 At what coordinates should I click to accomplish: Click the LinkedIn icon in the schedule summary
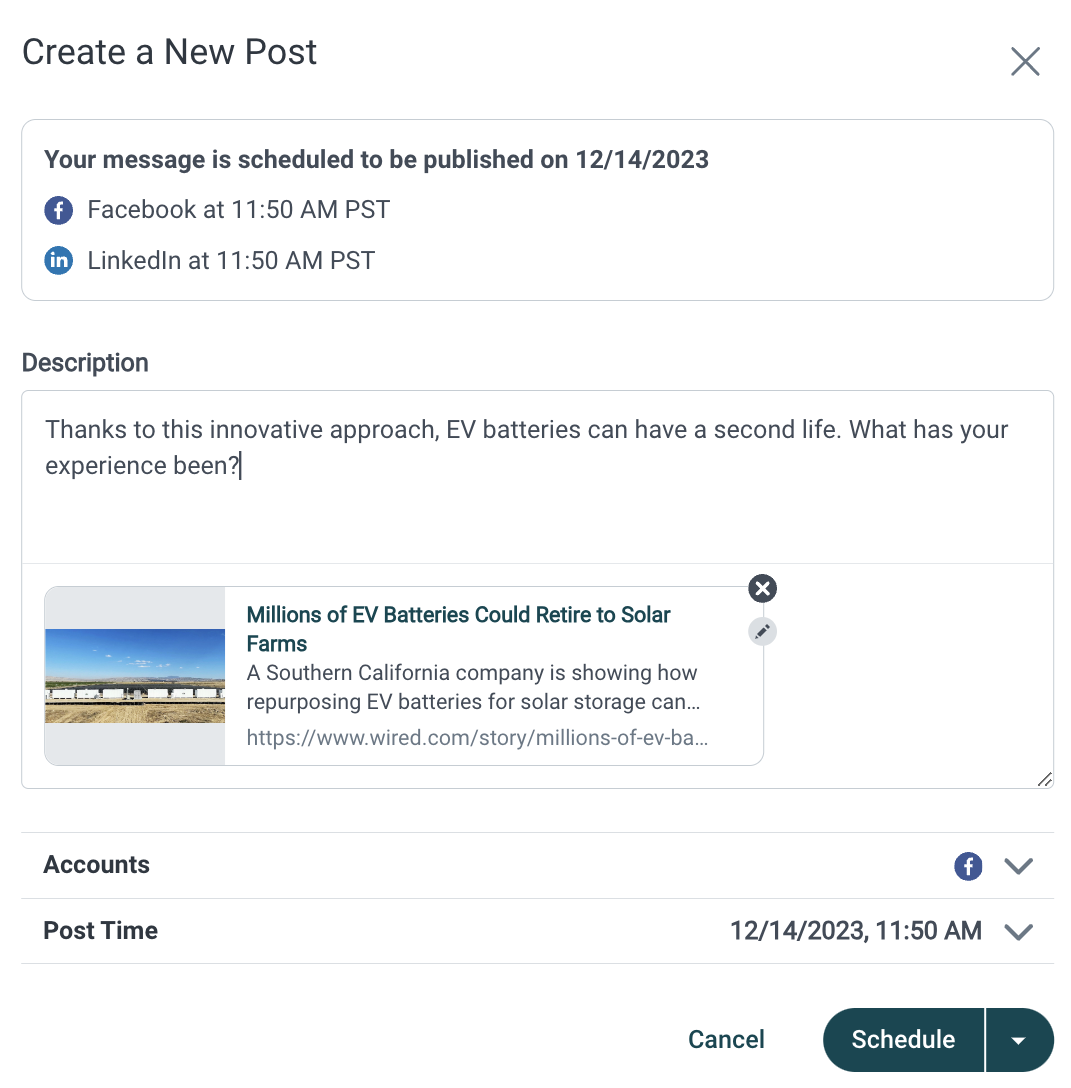click(x=58, y=260)
